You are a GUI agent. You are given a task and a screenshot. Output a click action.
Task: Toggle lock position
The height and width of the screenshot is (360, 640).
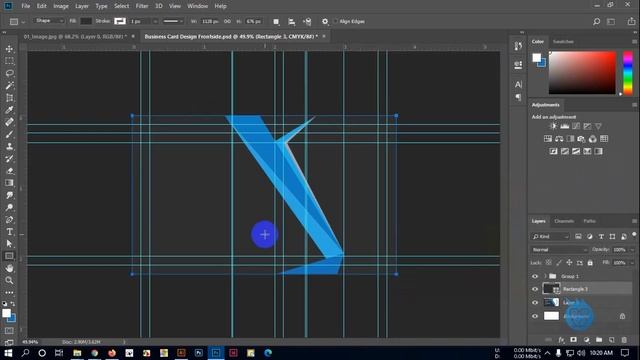point(569,262)
